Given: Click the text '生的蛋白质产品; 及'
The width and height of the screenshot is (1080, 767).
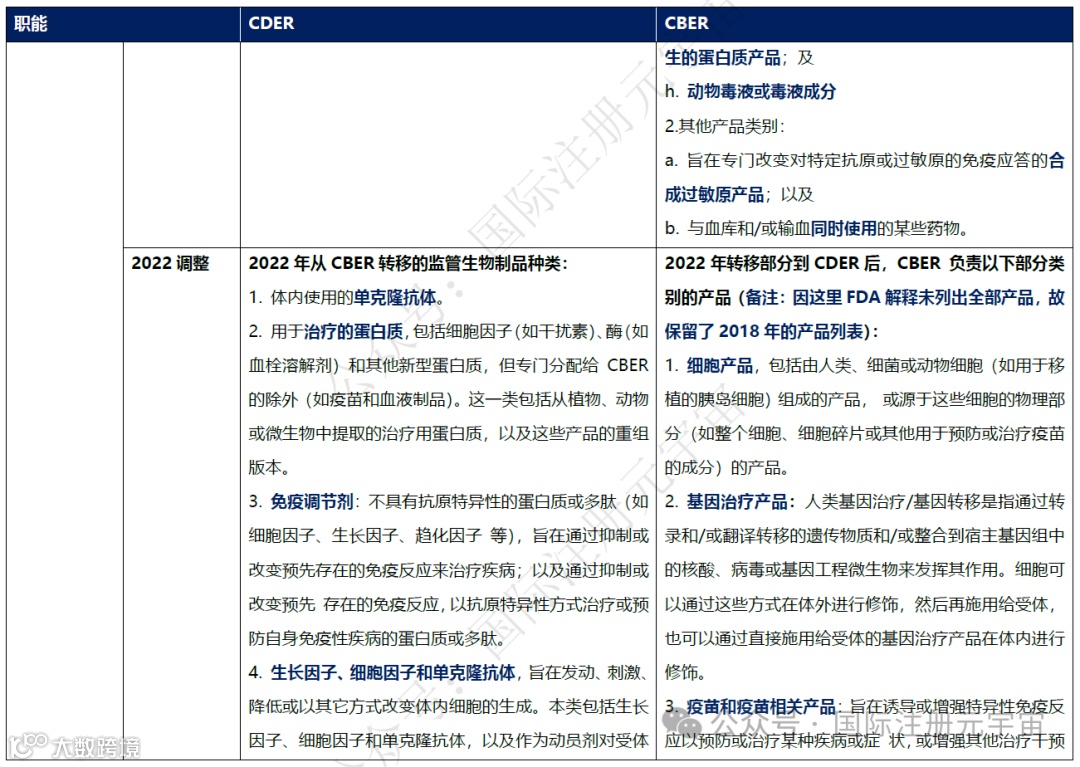Looking at the screenshot, I should [739, 58].
